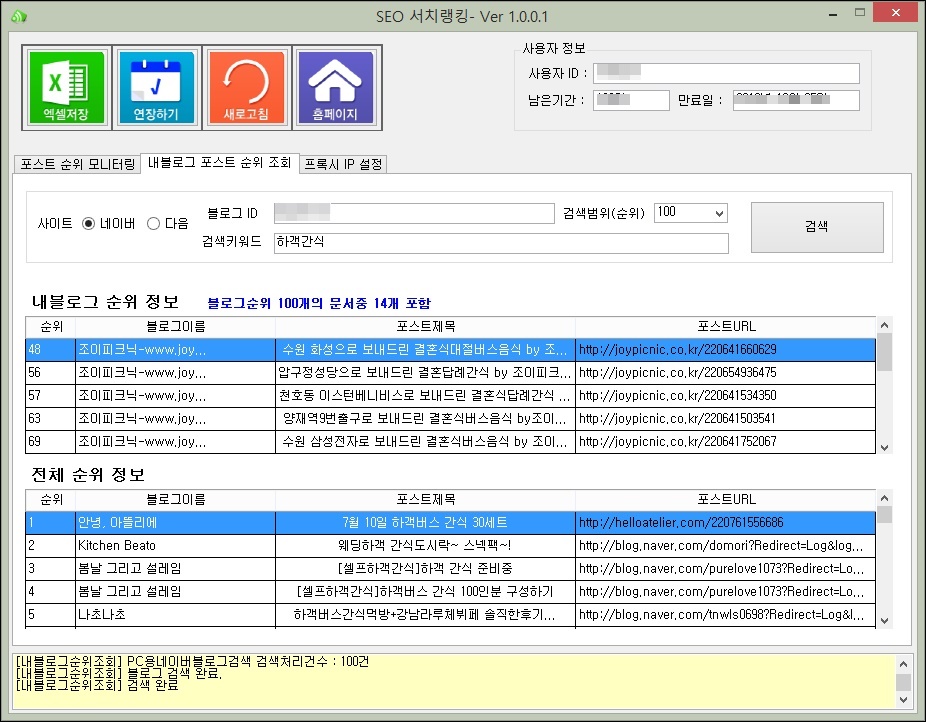Click the 검색키워드 input field

[x=500, y=243]
